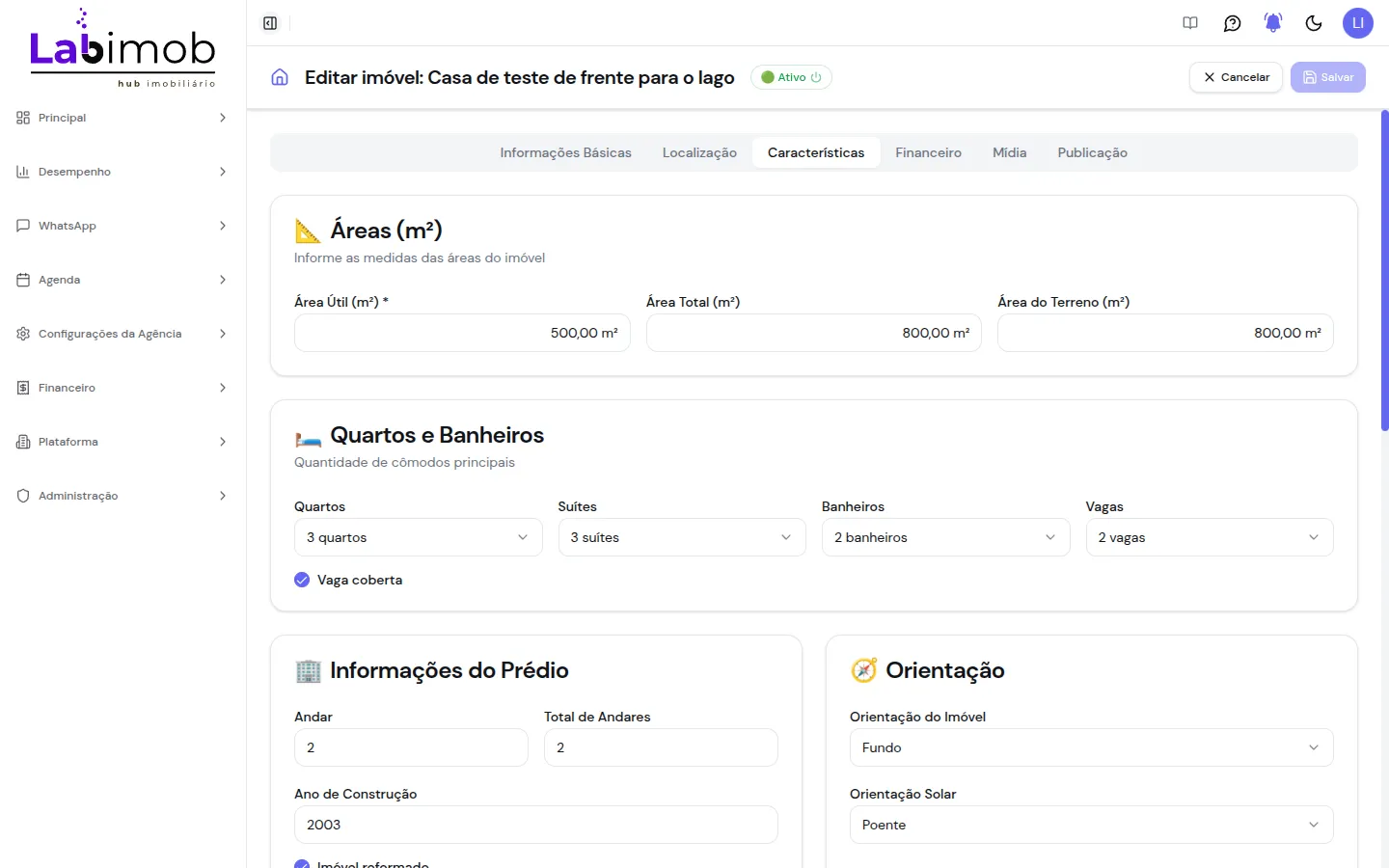Viewport: 1389px width, 868px height.
Task: Expand the Administração menu chevron
Action: pos(223,496)
